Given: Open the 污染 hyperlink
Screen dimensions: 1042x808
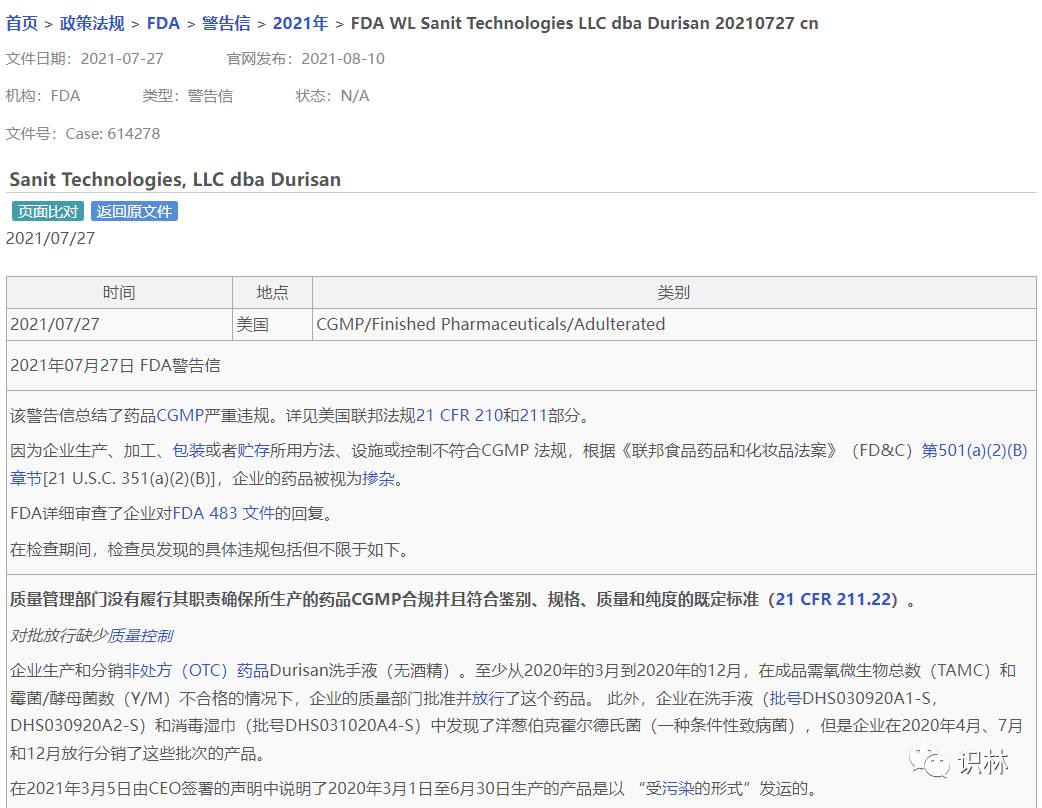Looking at the screenshot, I should pos(678,789).
